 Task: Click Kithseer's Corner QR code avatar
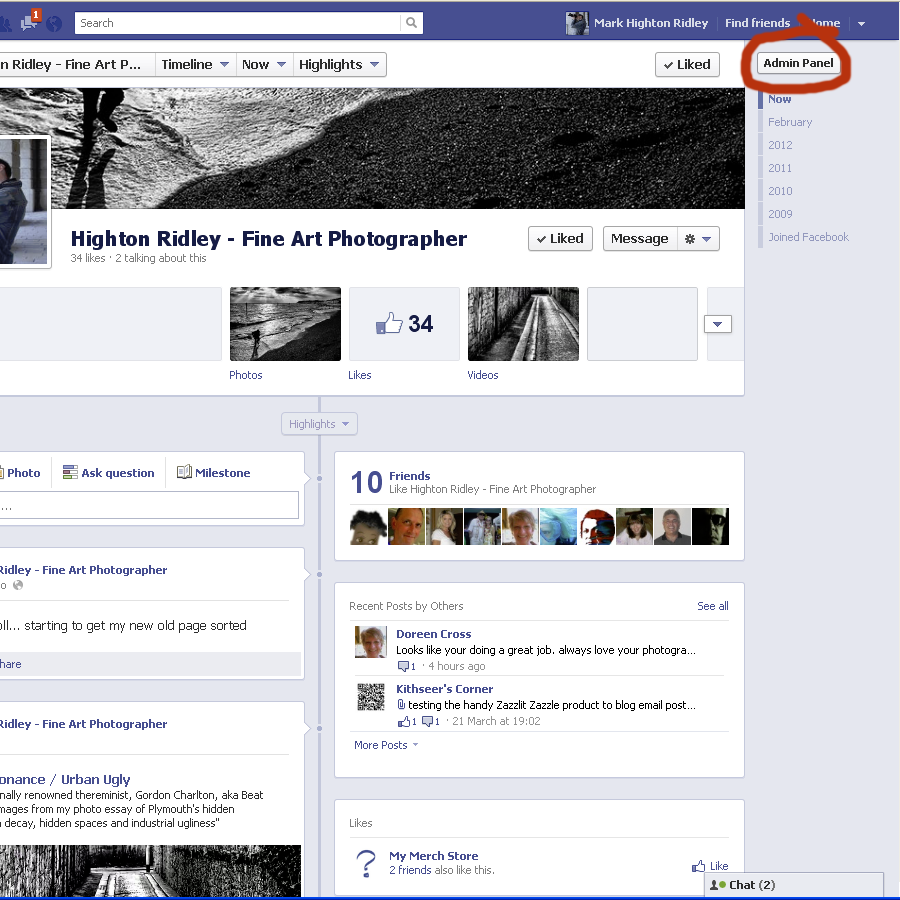371,697
